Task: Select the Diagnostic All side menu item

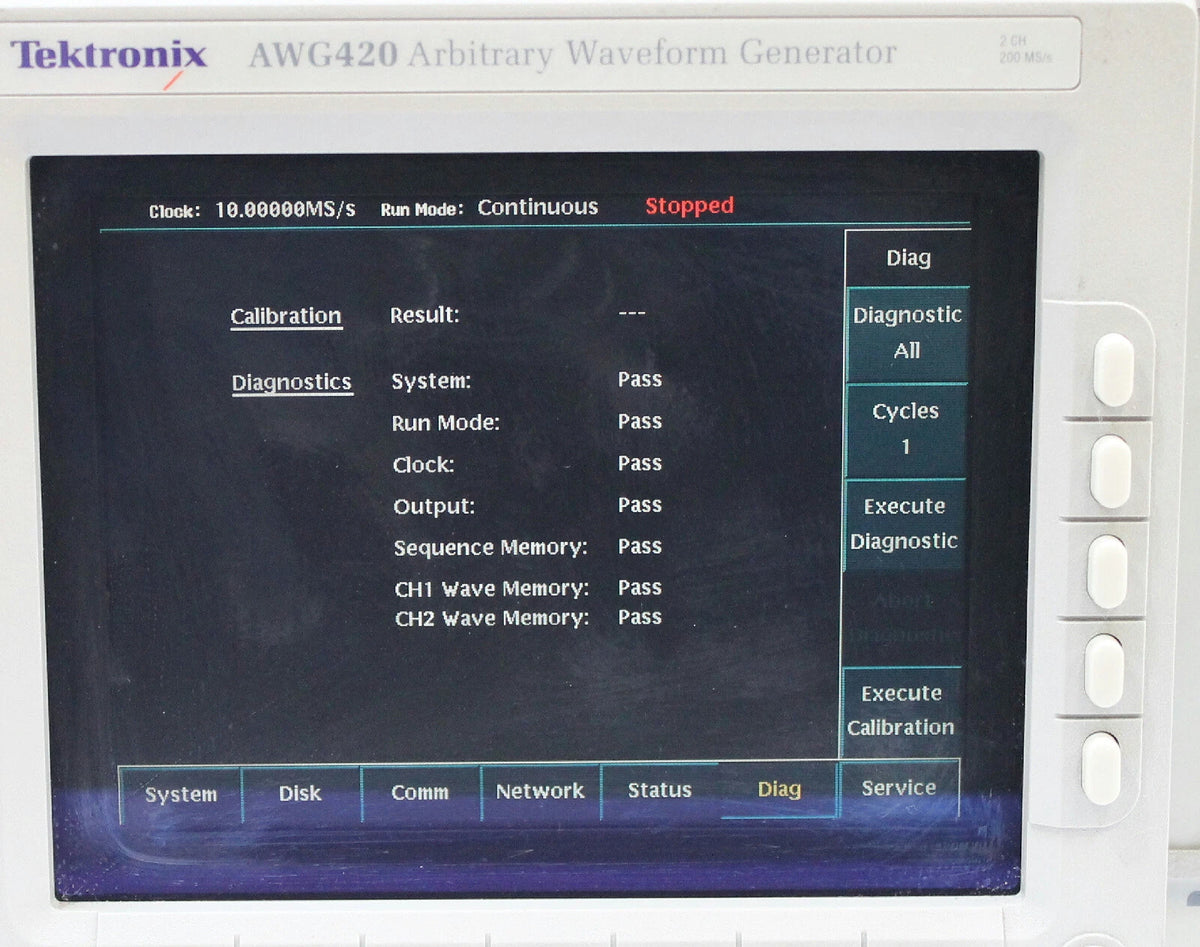Action: point(907,333)
